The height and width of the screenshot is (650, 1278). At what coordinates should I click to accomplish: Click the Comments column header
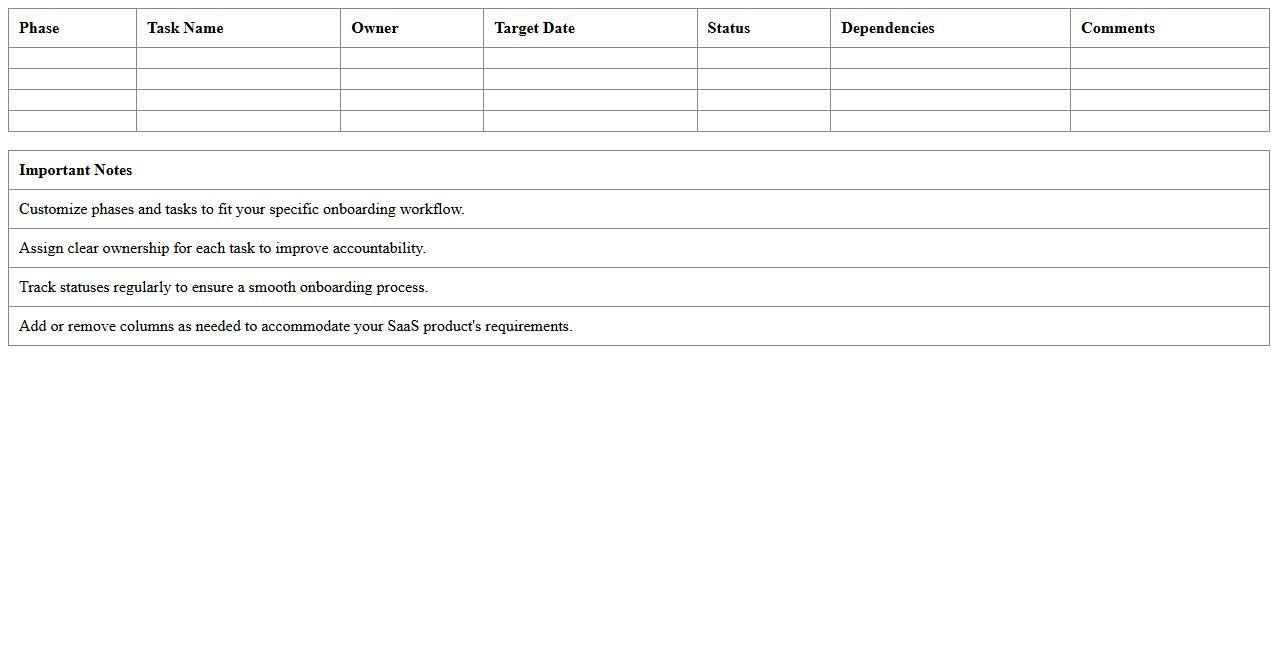tap(1117, 28)
